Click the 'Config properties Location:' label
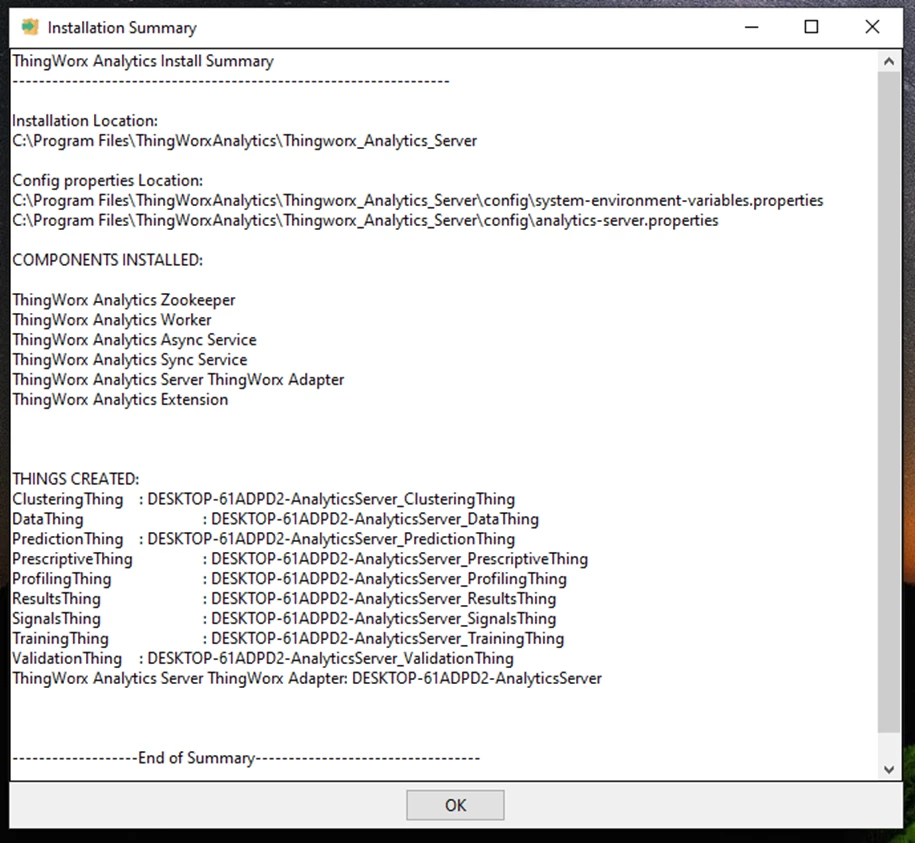915x843 pixels. [108, 180]
